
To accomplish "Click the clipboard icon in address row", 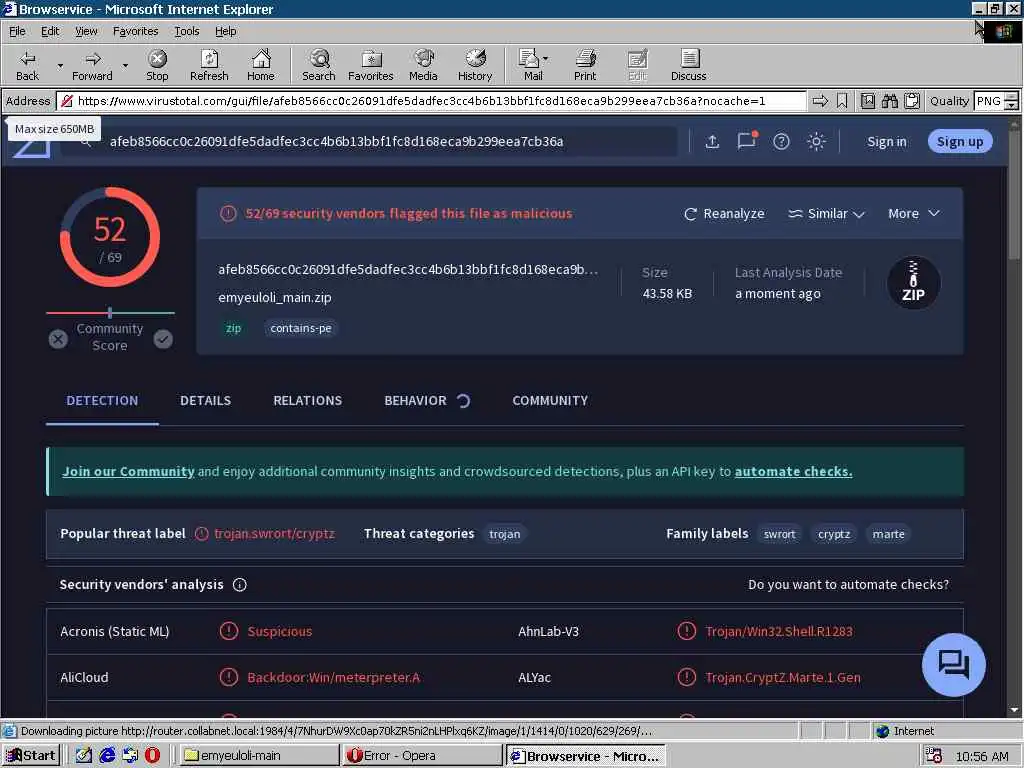I will [912, 101].
